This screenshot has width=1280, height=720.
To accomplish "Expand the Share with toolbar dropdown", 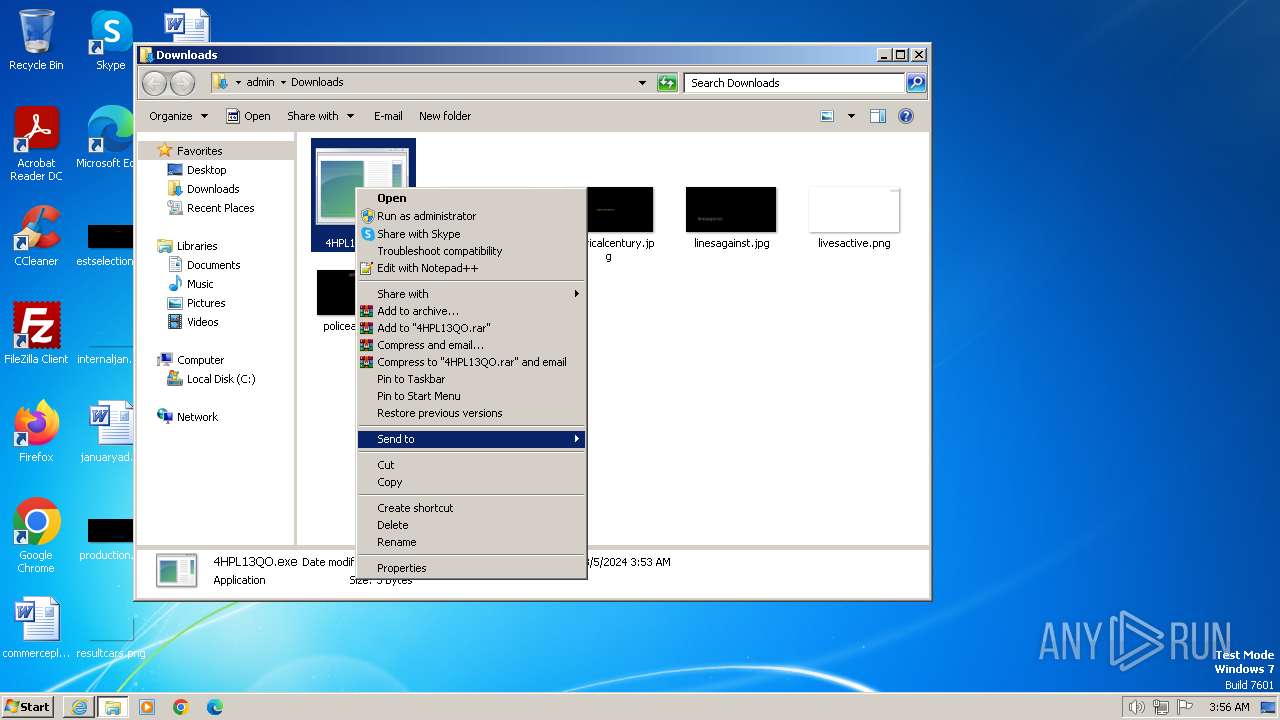I will (320, 116).
